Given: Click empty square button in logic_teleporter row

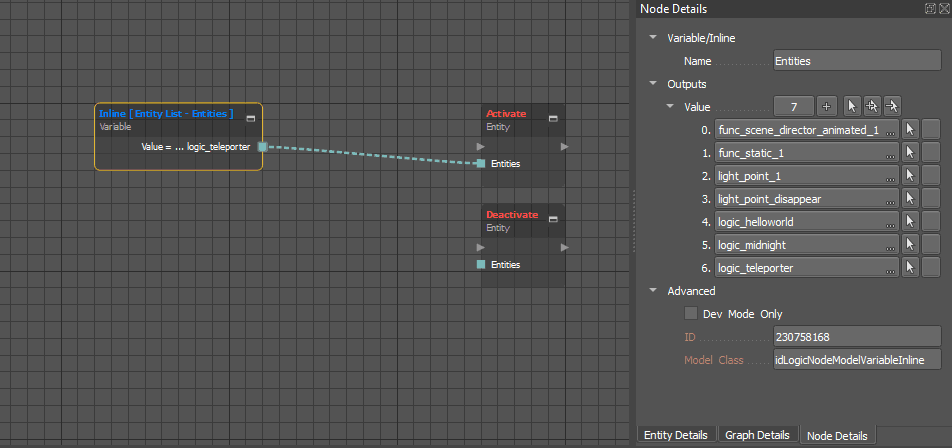Looking at the screenshot, I should (931, 268).
